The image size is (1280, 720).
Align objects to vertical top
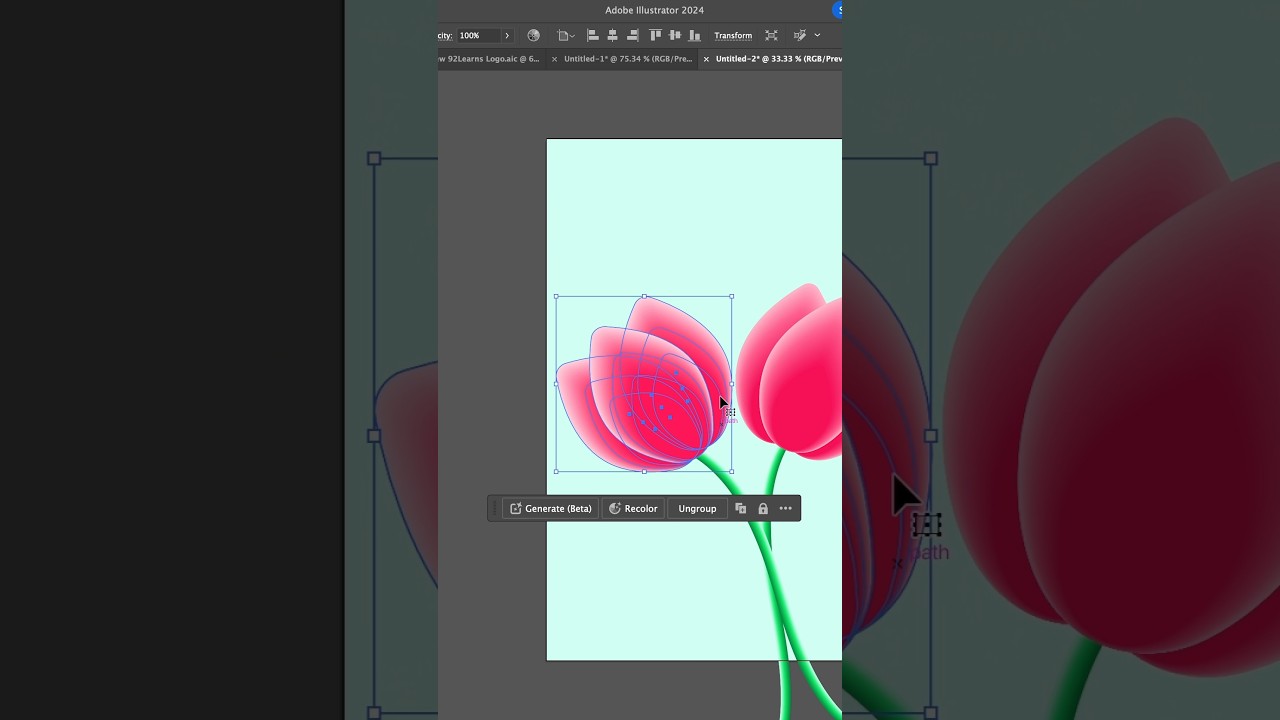tap(656, 35)
